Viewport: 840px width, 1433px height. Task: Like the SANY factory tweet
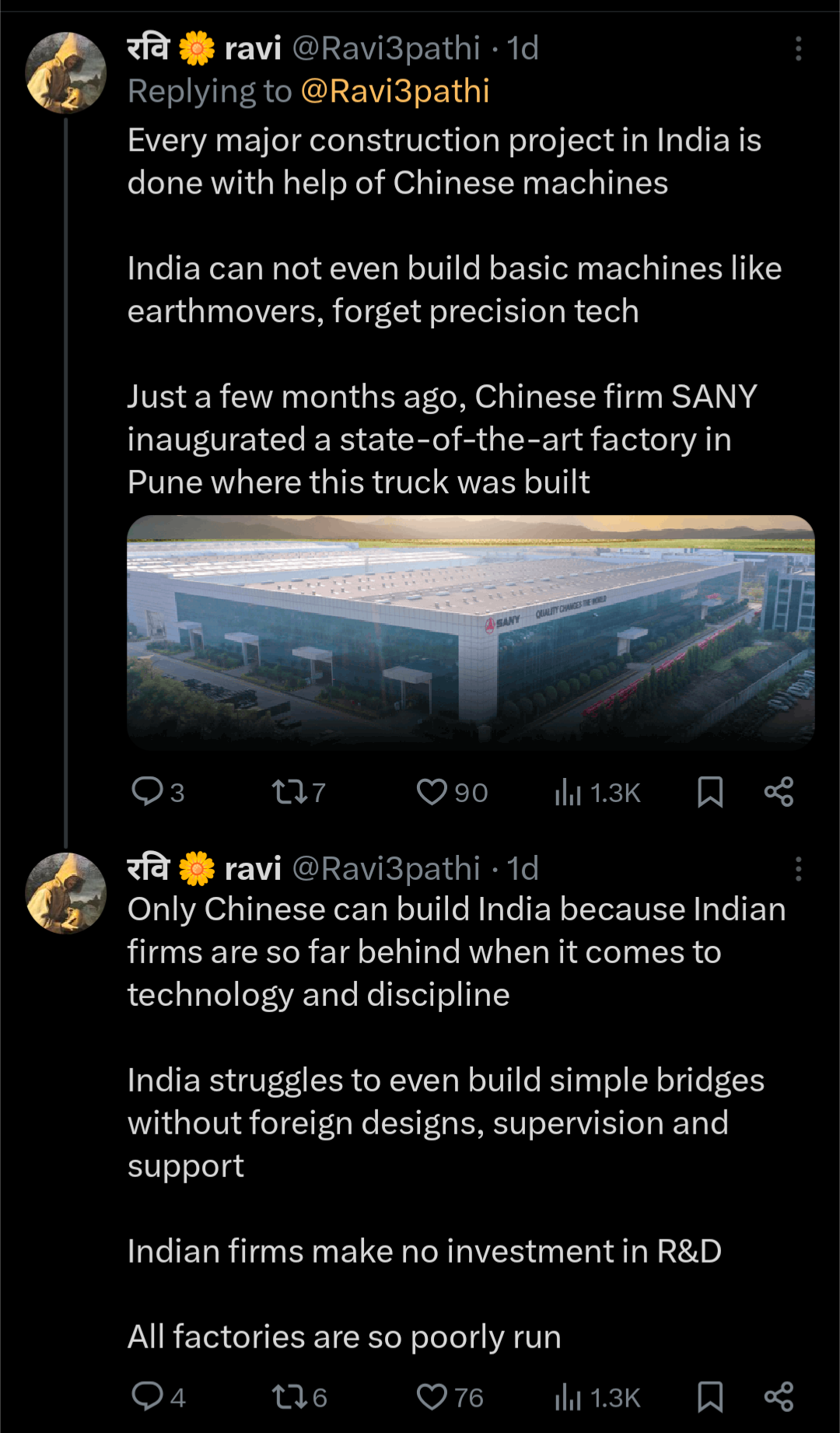432,792
